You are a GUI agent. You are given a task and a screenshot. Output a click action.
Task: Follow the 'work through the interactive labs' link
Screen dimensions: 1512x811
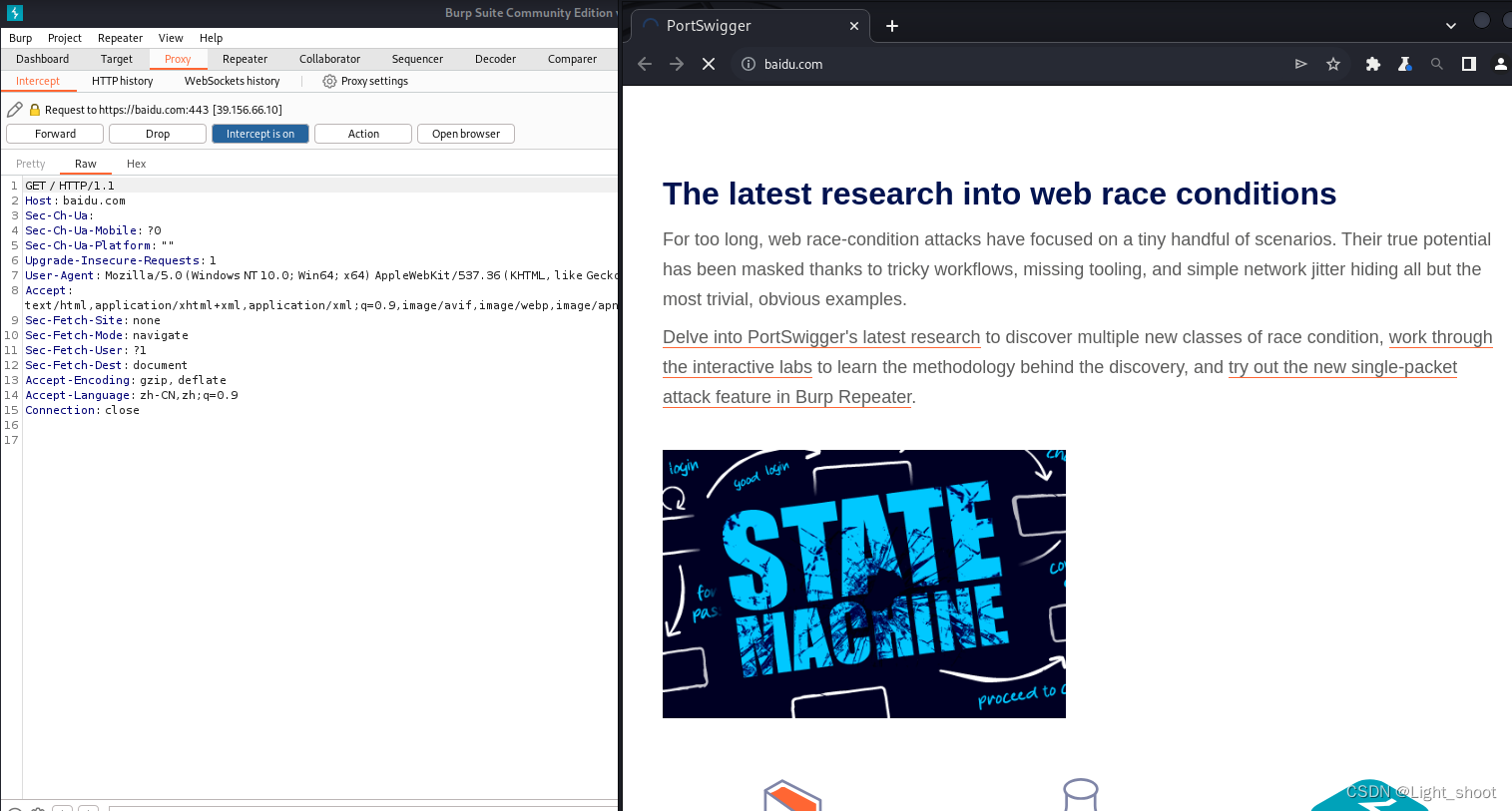point(1078,352)
